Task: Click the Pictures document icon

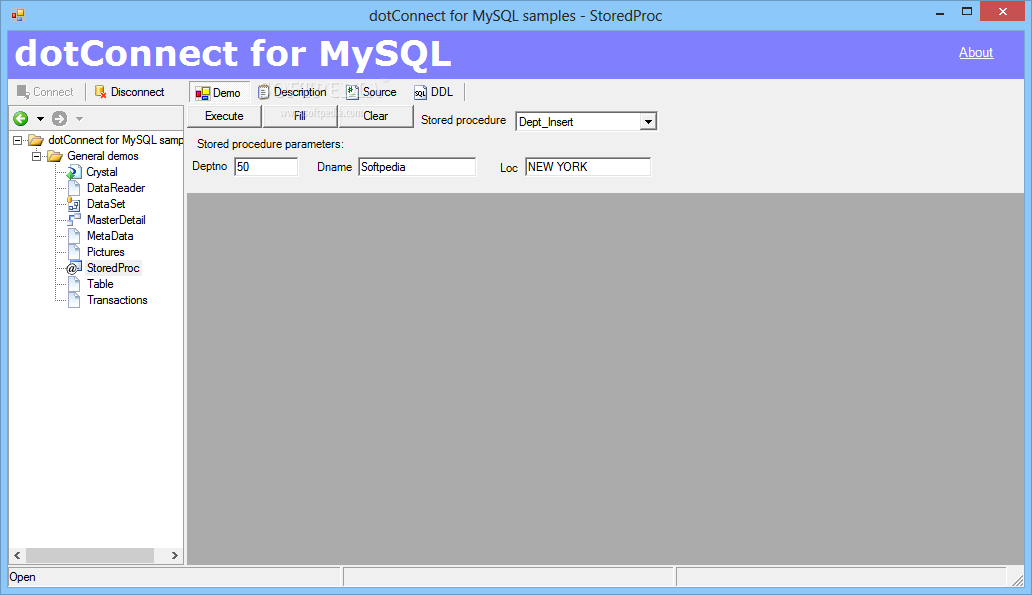Action: pyautogui.click(x=74, y=252)
